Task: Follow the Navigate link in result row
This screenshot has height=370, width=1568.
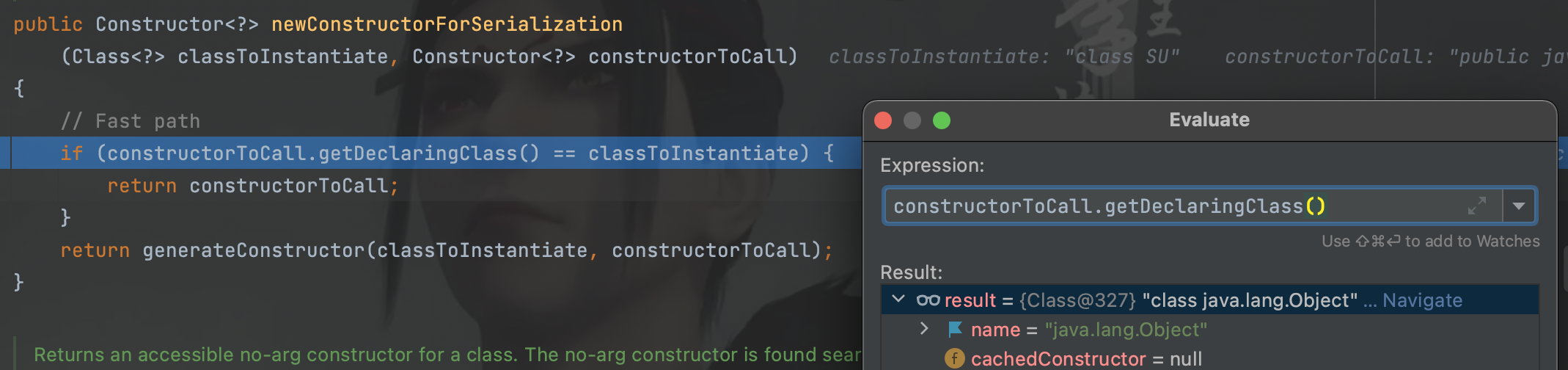Action: tap(1422, 300)
